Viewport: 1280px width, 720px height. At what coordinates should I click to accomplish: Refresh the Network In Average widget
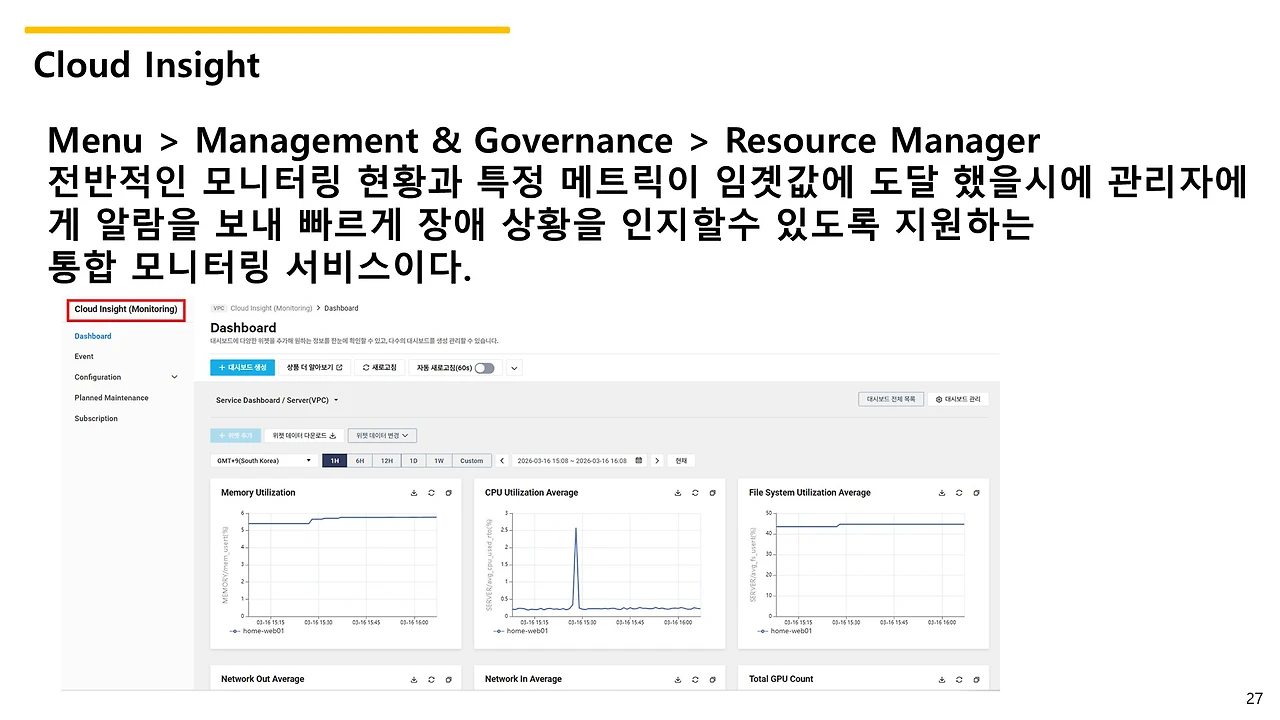pyautogui.click(x=695, y=679)
